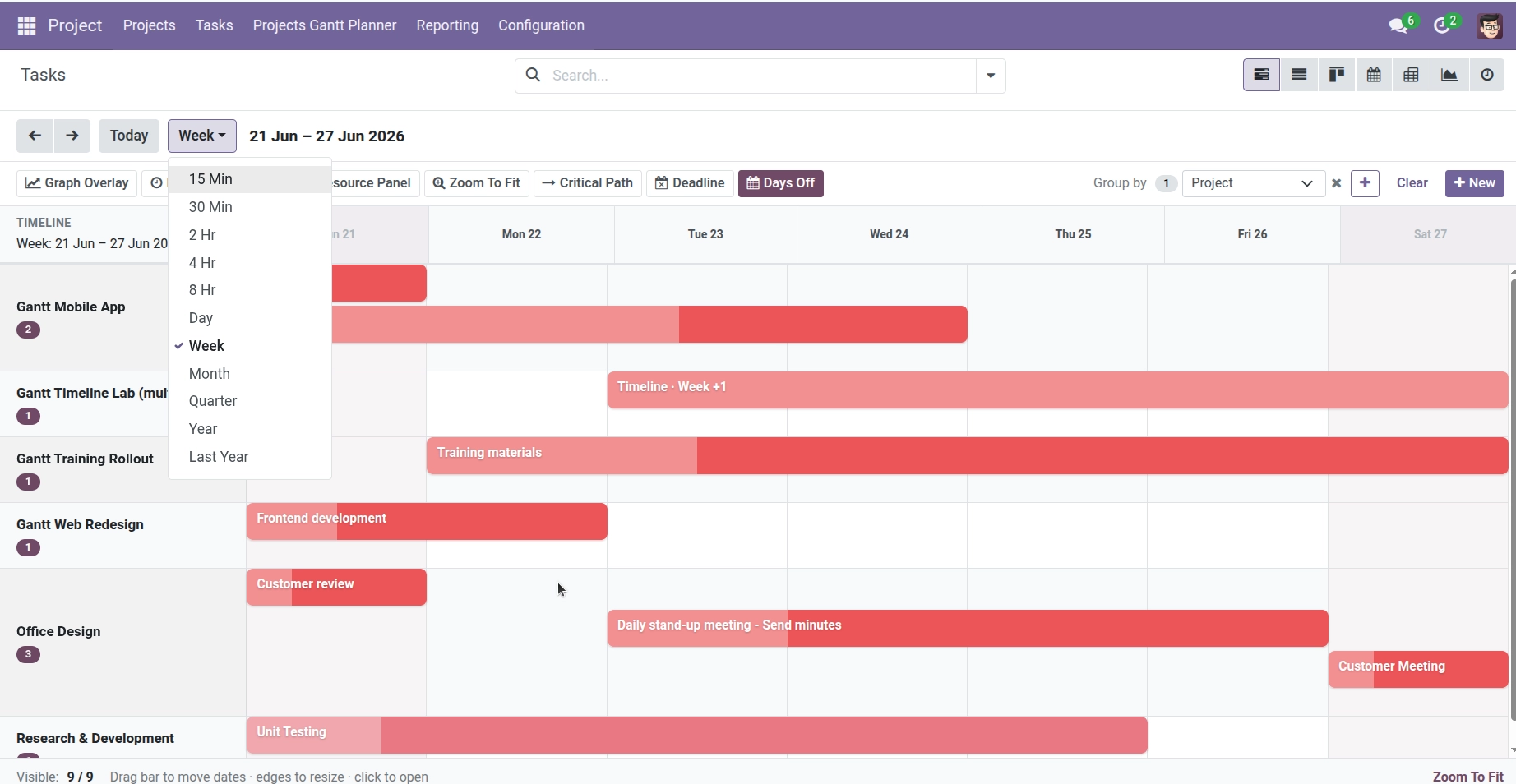
Task: Click the Today button
Action: [x=129, y=136]
